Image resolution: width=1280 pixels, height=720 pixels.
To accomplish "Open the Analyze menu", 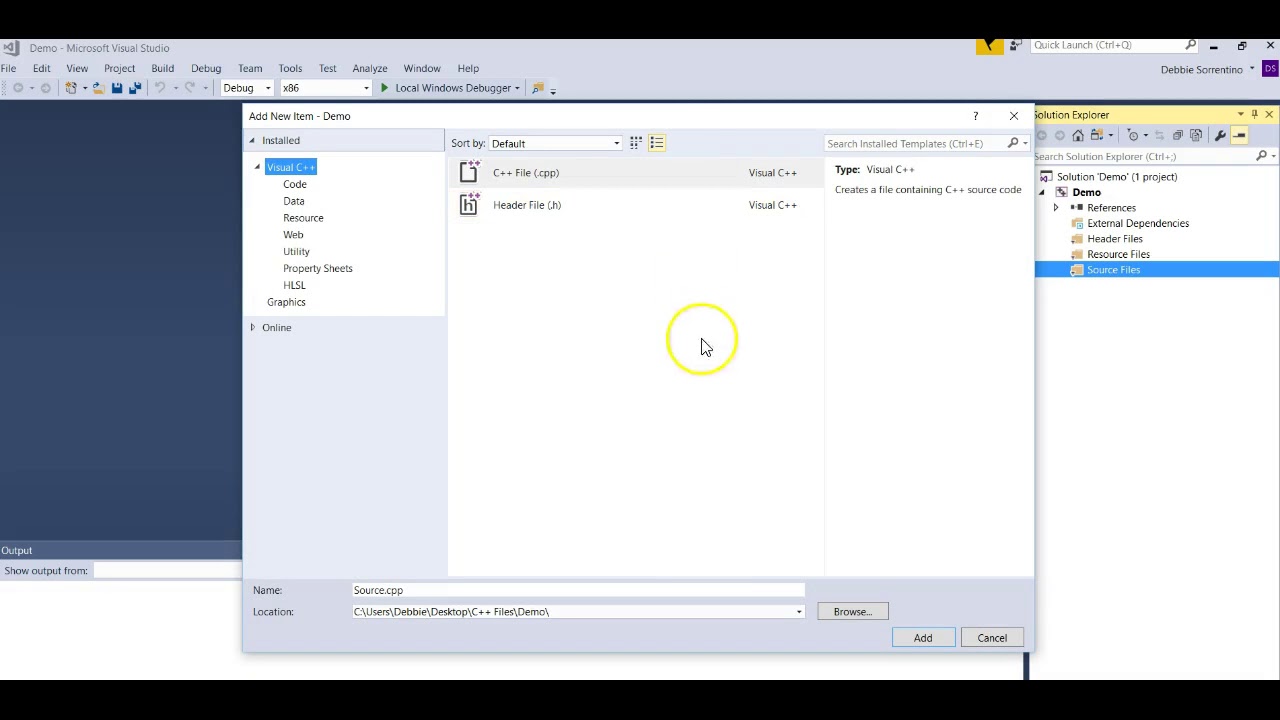I will [x=370, y=68].
